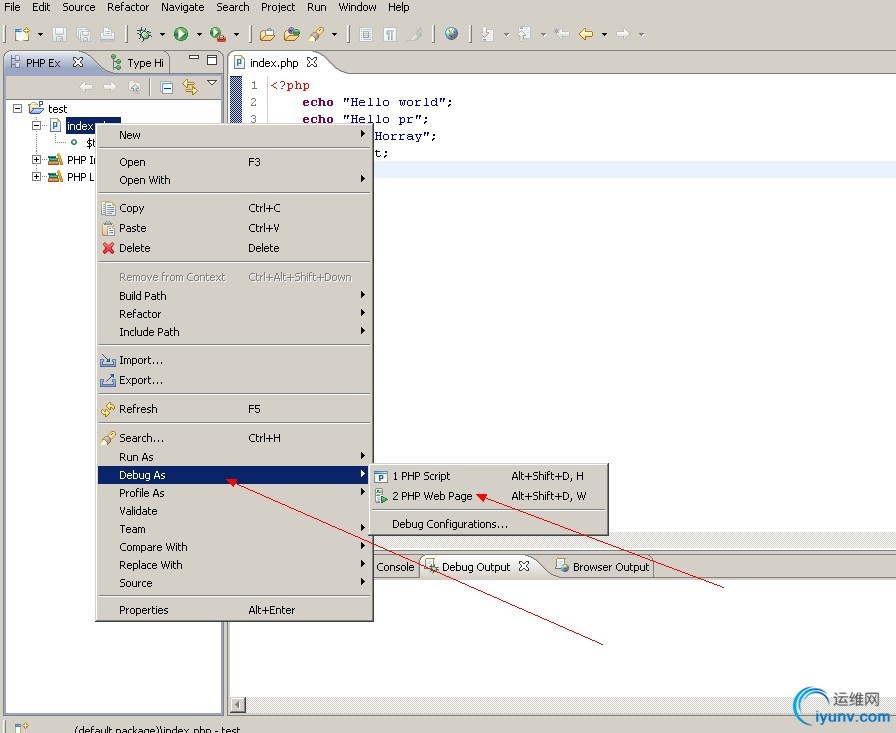Choose Build Path in the context menu
This screenshot has width=896, height=733.
click(x=234, y=296)
